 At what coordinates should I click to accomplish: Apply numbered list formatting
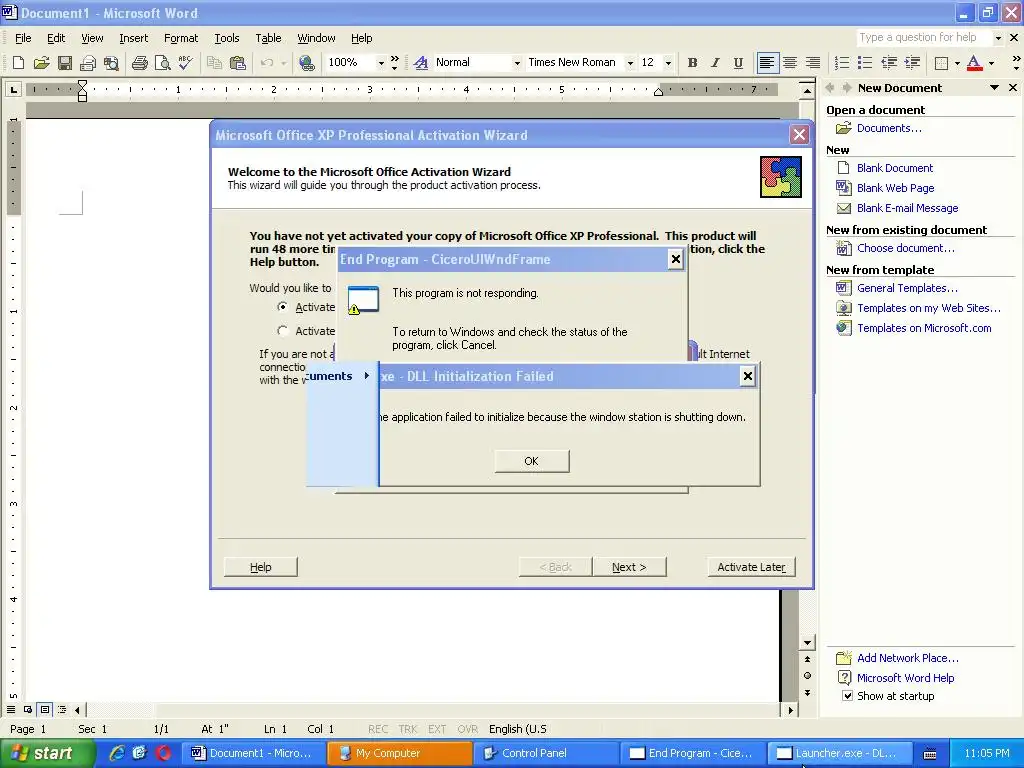coord(842,63)
